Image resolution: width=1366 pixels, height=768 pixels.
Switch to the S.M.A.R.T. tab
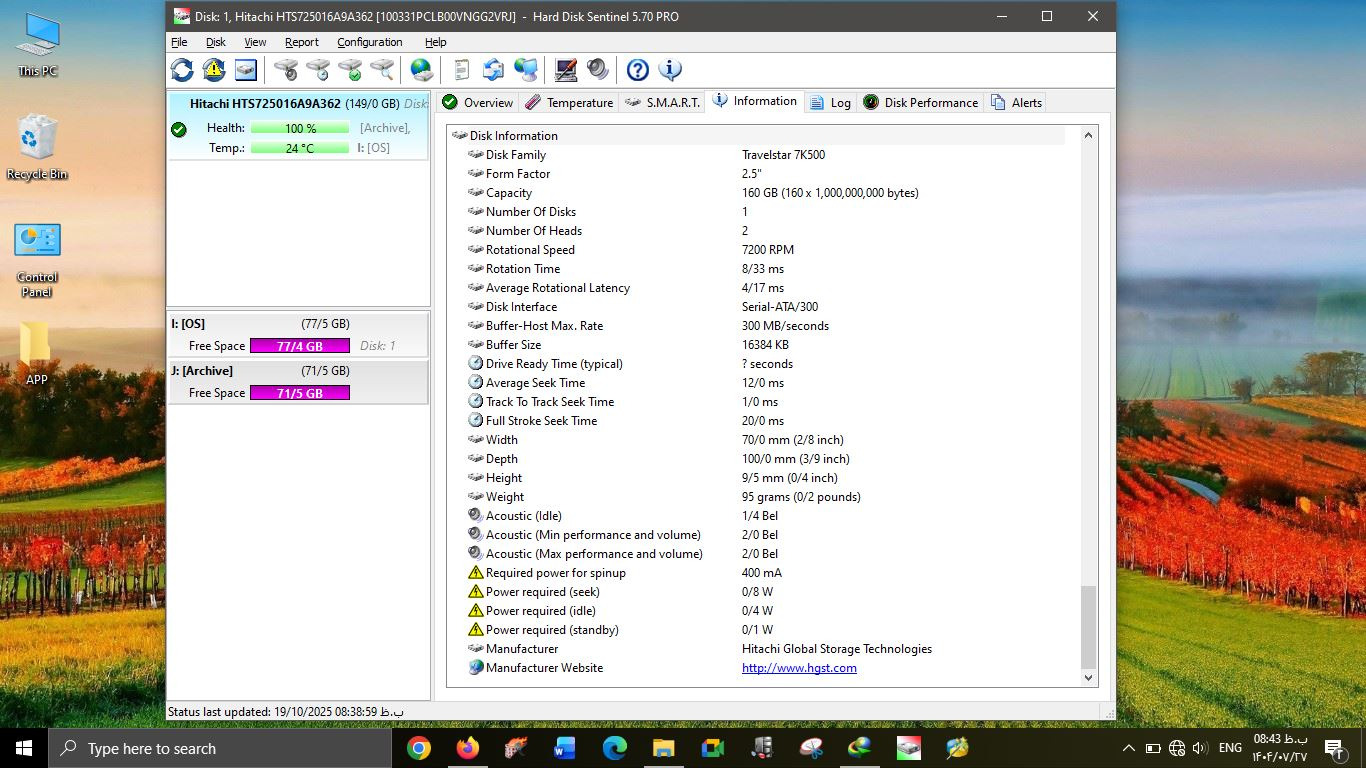point(662,102)
